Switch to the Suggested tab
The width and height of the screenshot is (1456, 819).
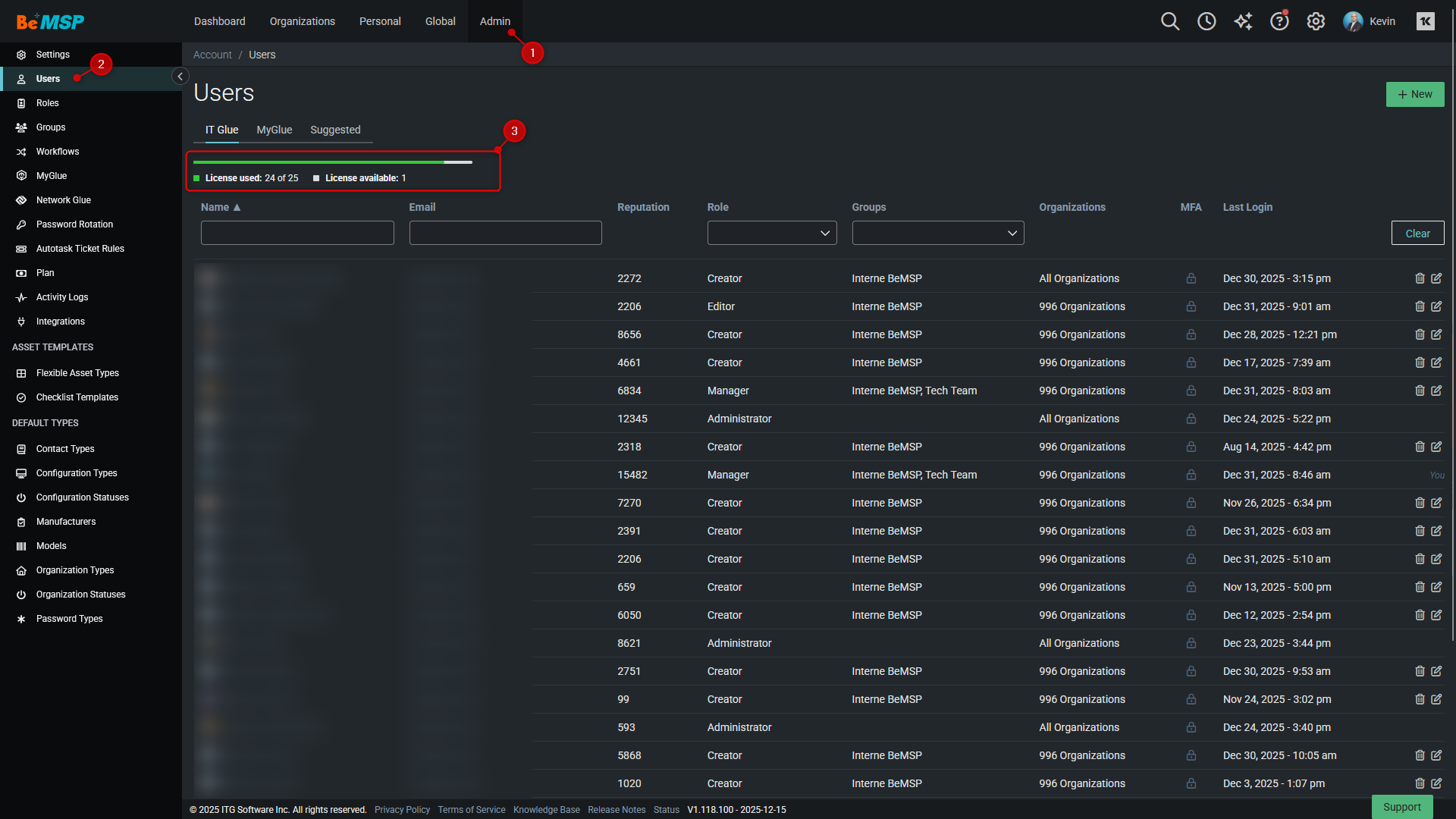[335, 130]
